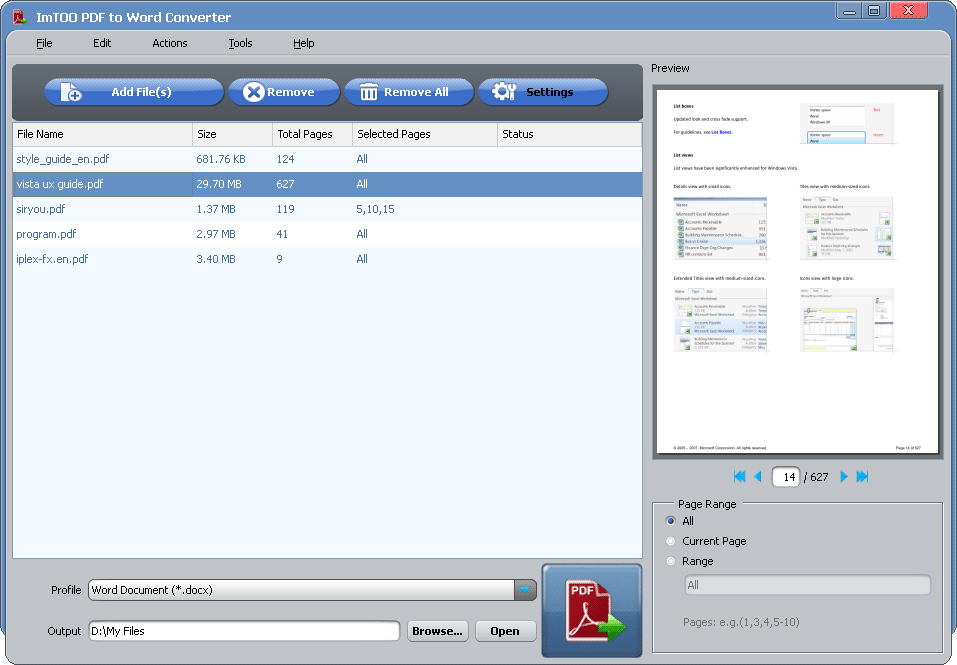Jump to last preview page
Image resolution: width=957 pixels, height=665 pixels.
862,476
